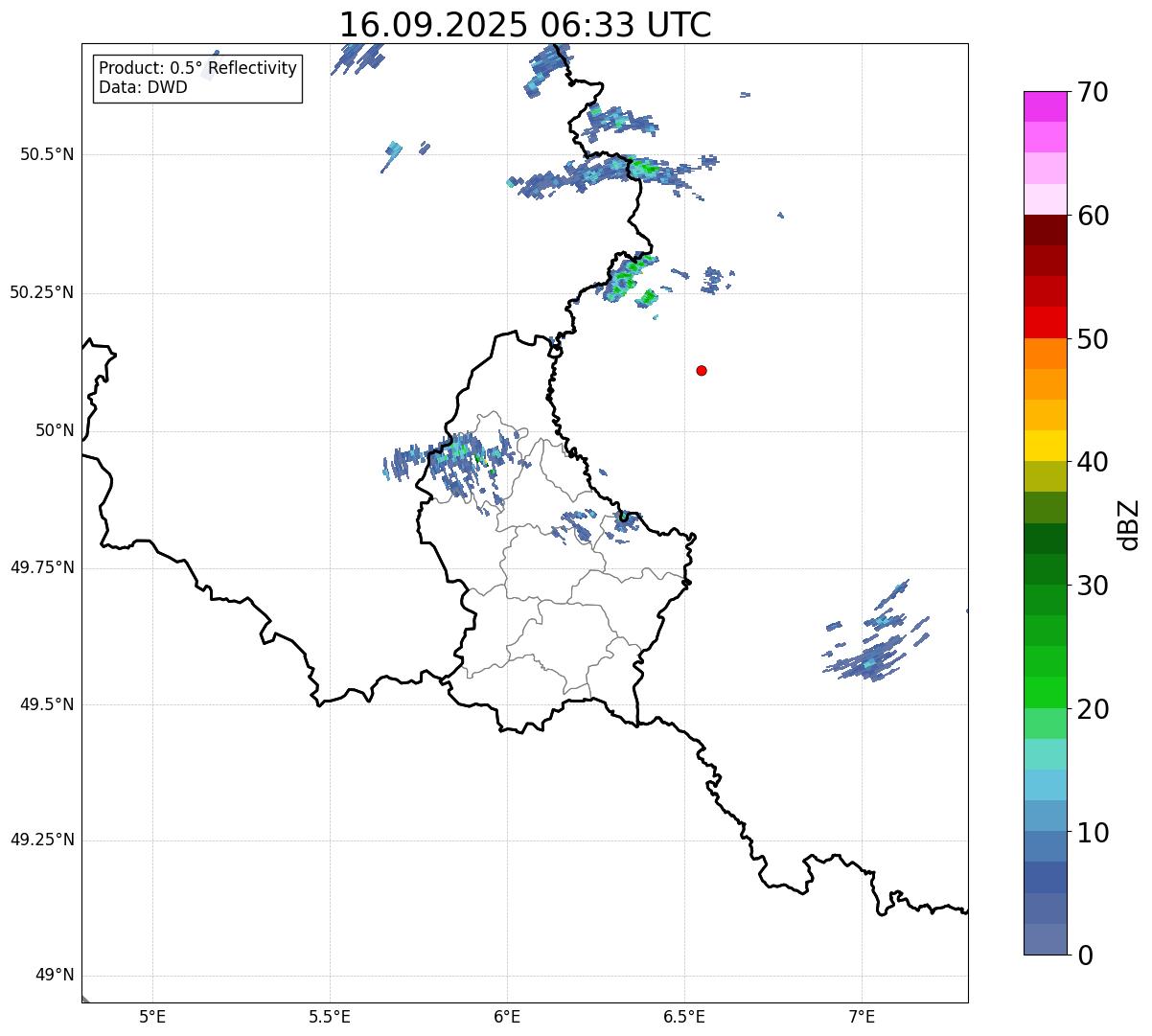Image resolution: width=1152 pixels, height=1036 pixels.
Task: Click the colorbar tick label 70
Action: [1093, 92]
